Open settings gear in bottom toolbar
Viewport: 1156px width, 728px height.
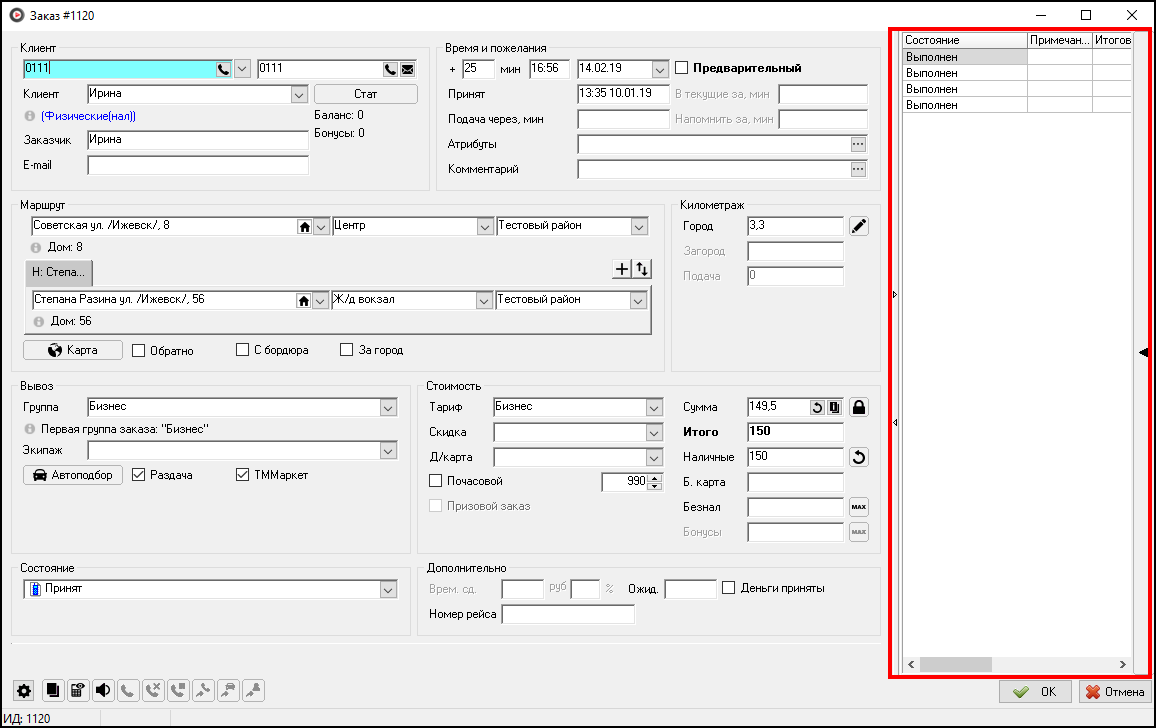pos(25,690)
